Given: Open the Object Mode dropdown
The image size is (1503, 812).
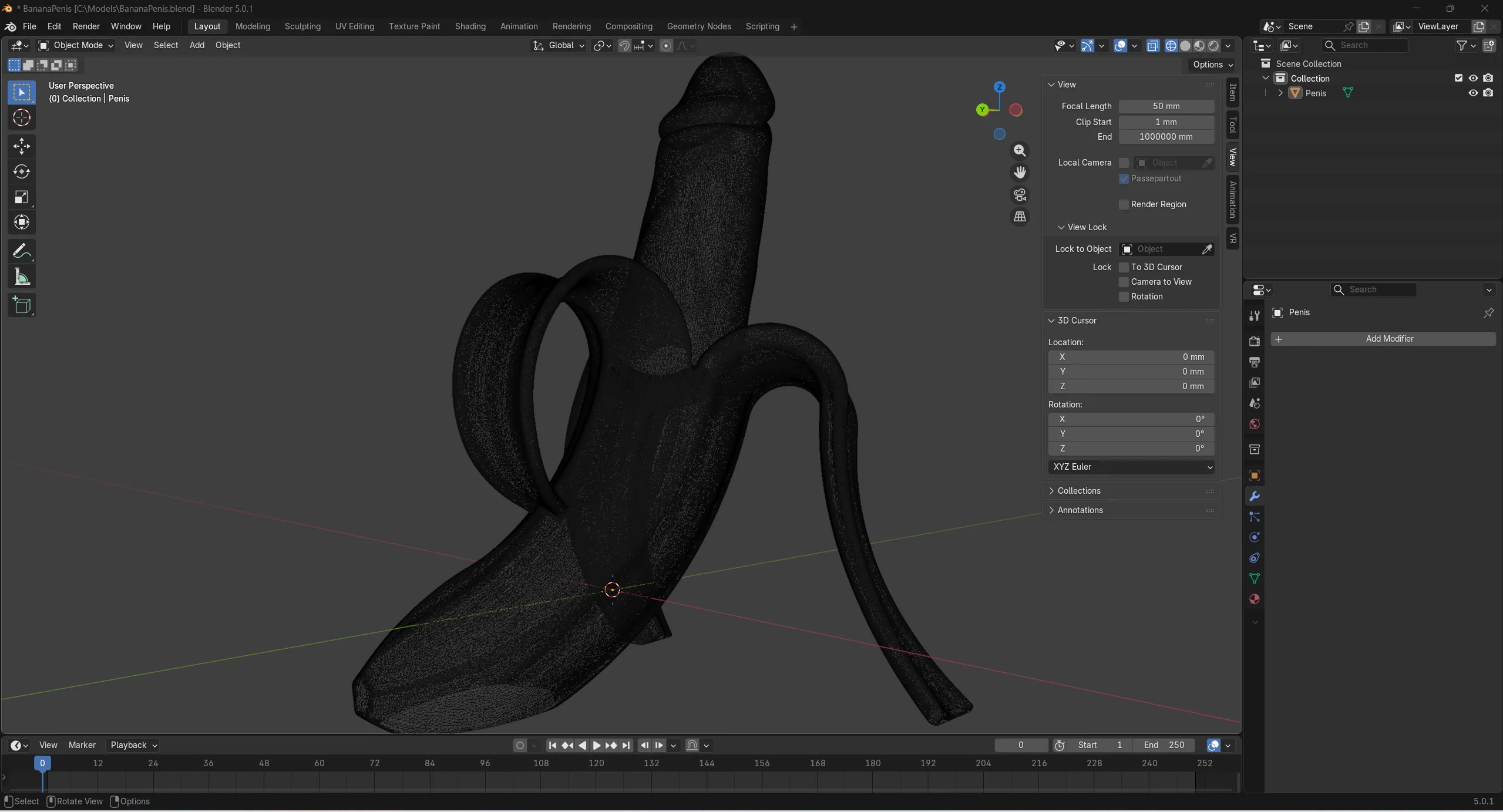Looking at the screenshot, I should point(75,45).
